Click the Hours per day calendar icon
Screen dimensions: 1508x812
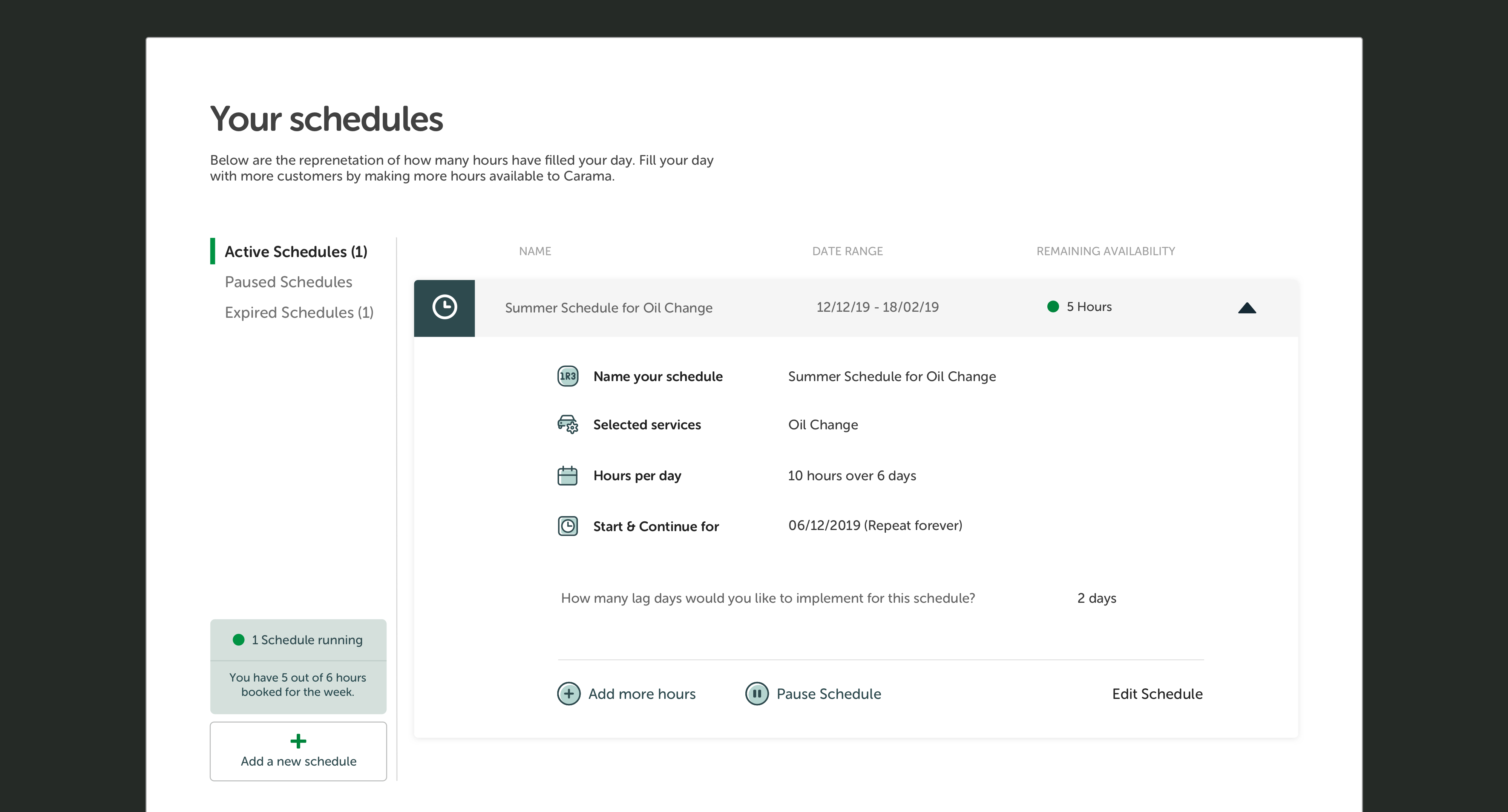pos(567,475)
